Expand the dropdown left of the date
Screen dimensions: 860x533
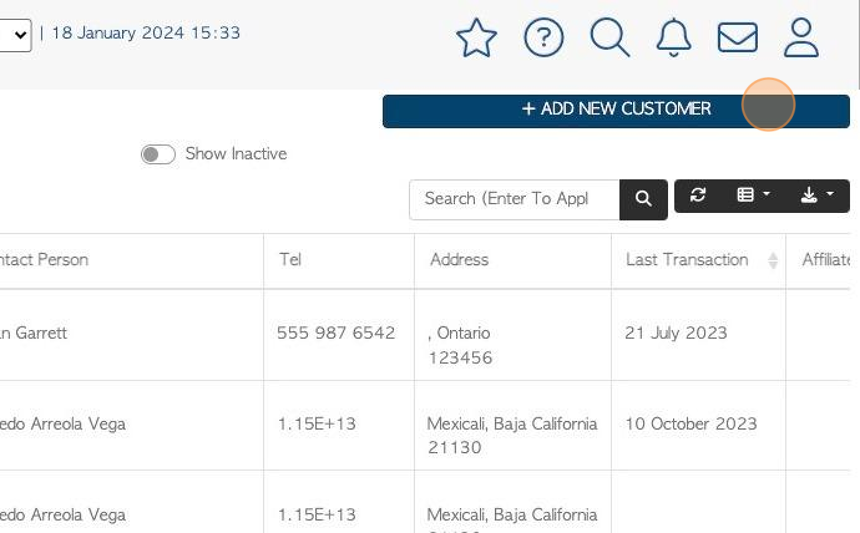point(15,35)
